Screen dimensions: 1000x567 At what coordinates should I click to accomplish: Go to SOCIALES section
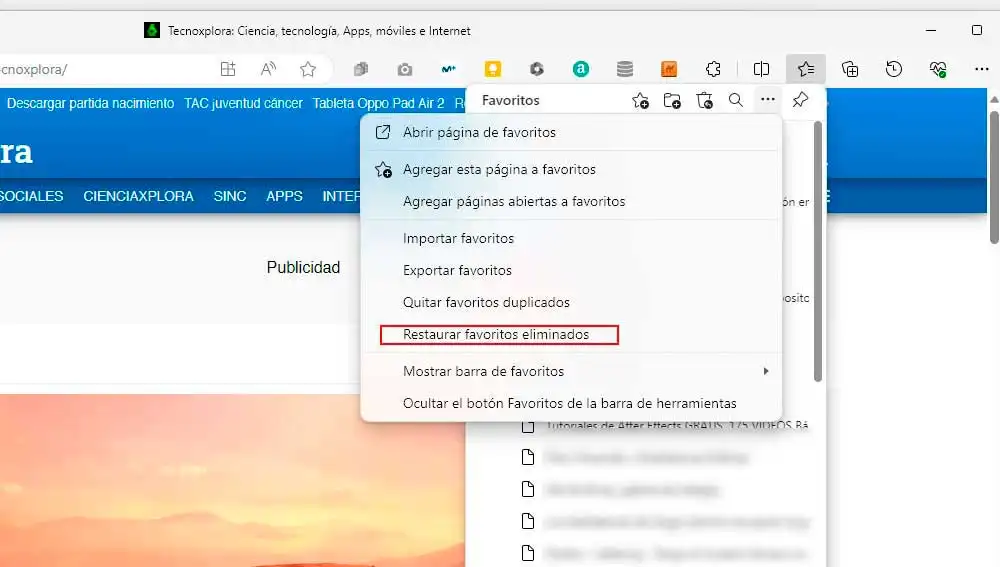pyautogui.click(x=31, y=196)
